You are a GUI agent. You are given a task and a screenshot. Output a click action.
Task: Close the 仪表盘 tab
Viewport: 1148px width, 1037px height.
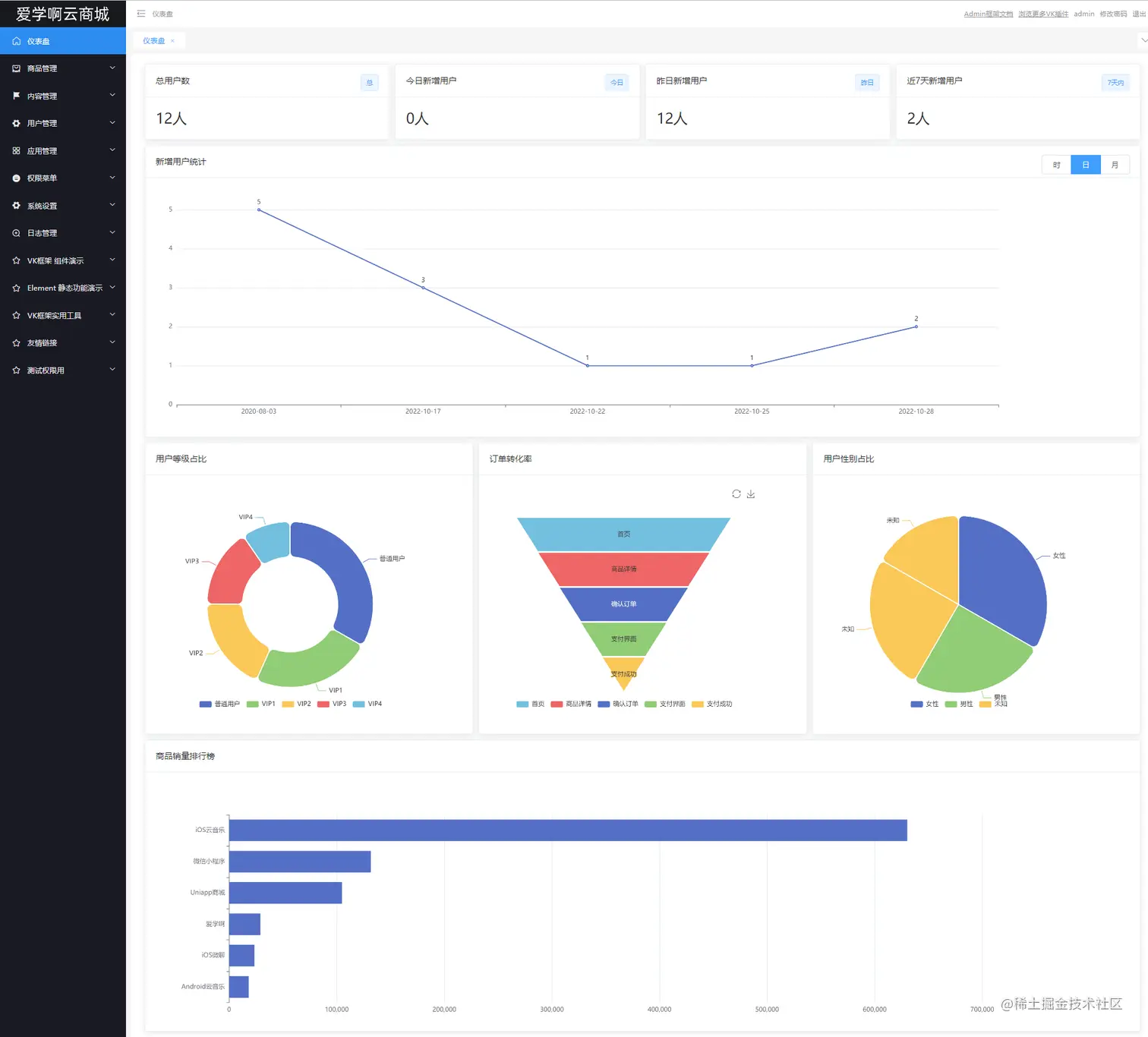(x=172, y=41)
